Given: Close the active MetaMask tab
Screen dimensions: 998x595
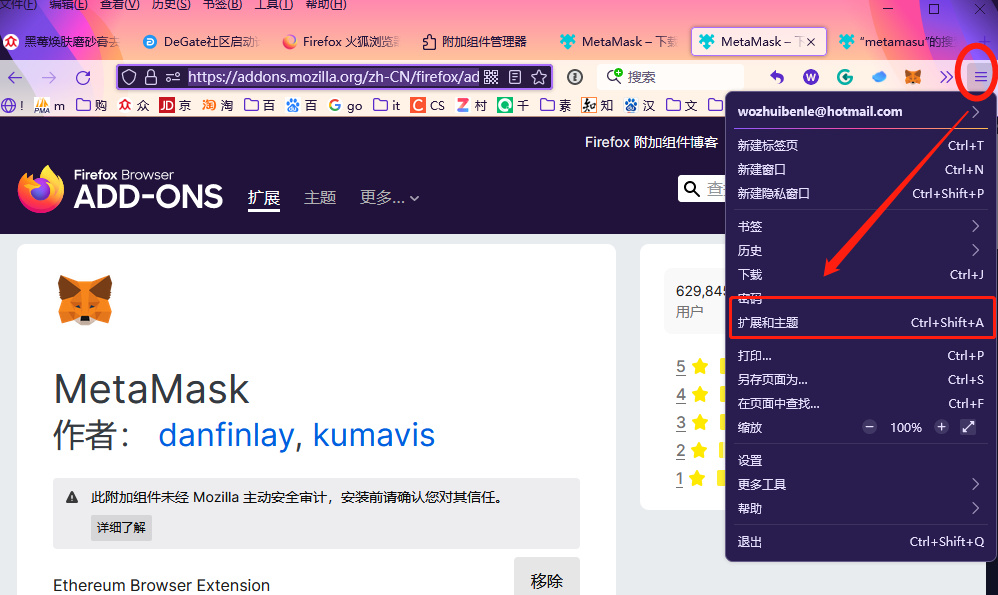Looking at the screenshot, I should click(811, 42).
